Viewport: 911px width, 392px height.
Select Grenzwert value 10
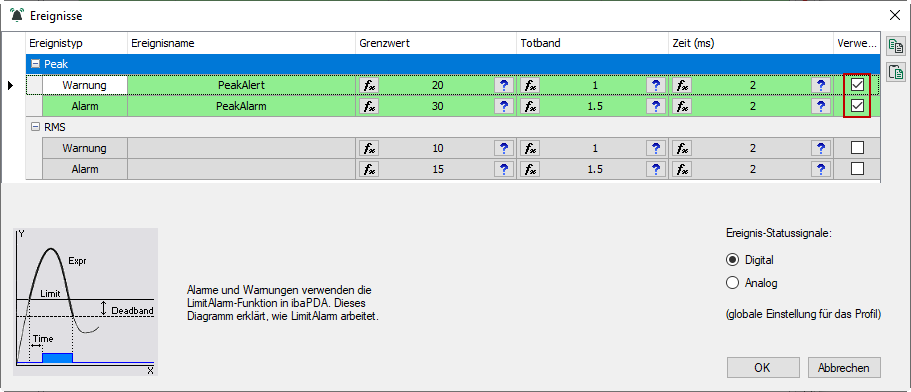[437, 148]
